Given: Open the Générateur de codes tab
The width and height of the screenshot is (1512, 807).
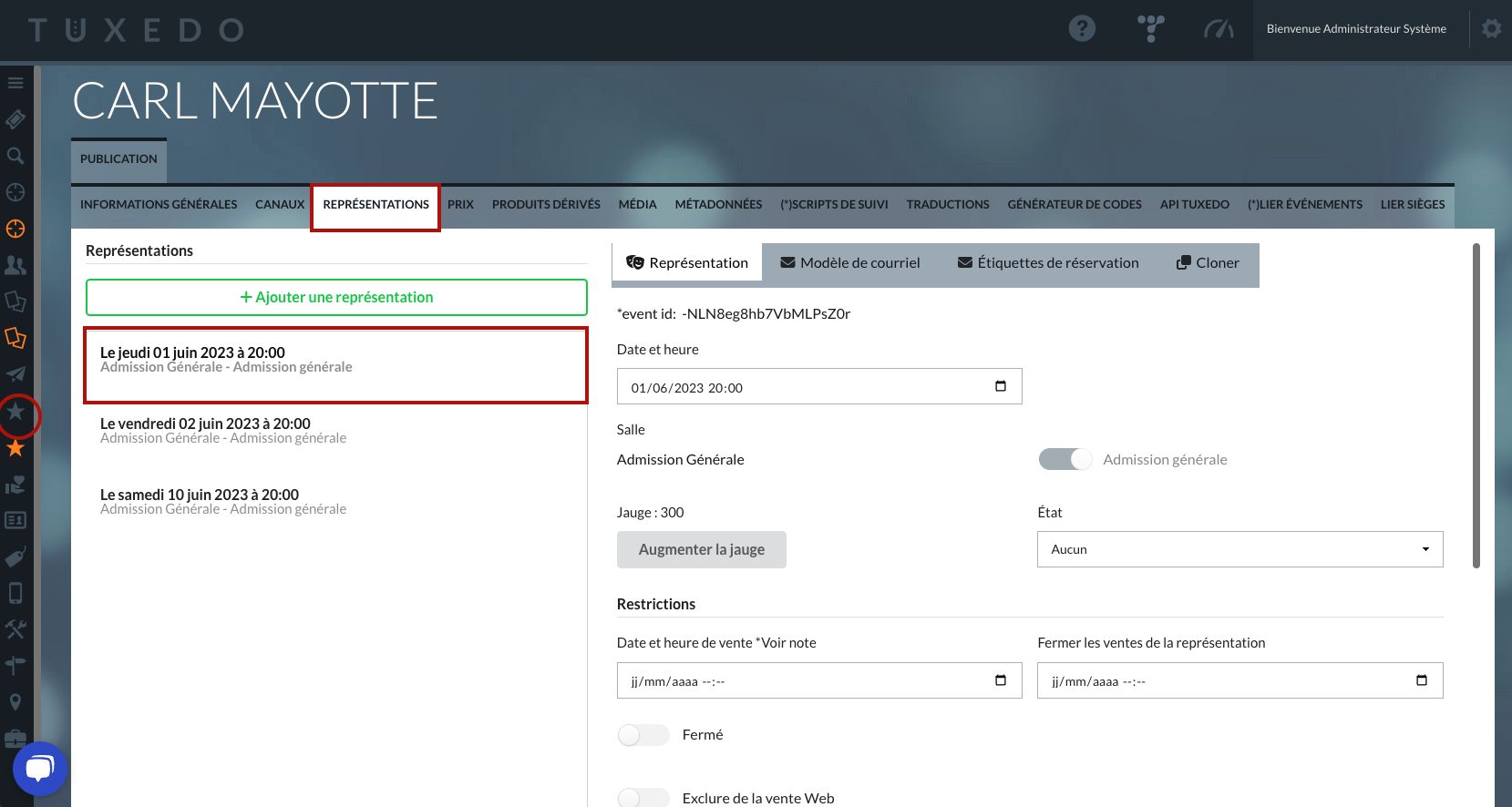Looking at the screenshot, I should click(1075, 205).
